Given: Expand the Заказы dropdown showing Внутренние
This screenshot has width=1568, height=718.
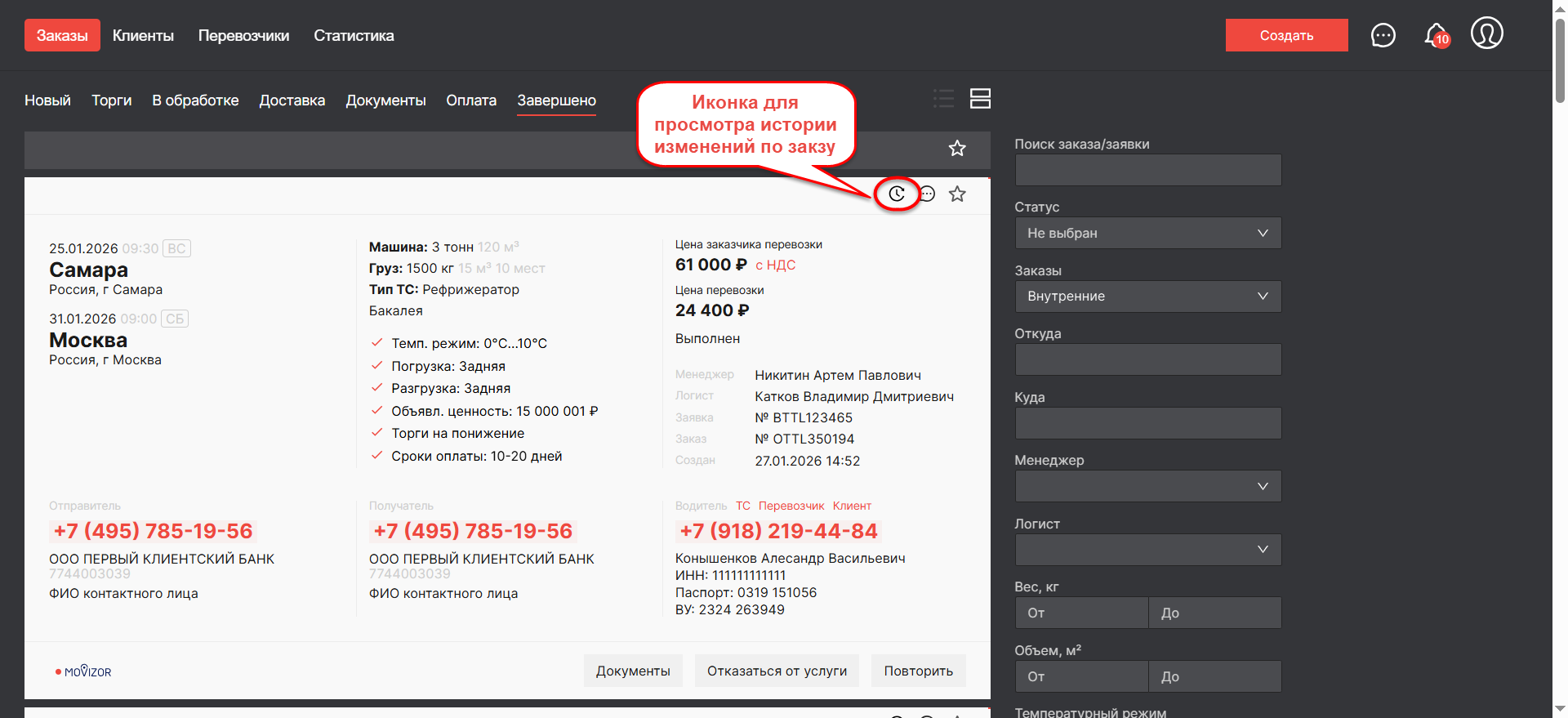Looking at the screenshot, I should click(x=1147, y=297).
